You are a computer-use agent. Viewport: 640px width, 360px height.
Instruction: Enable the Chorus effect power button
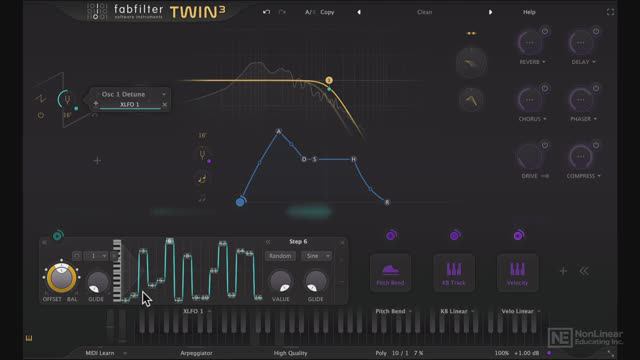545,88
